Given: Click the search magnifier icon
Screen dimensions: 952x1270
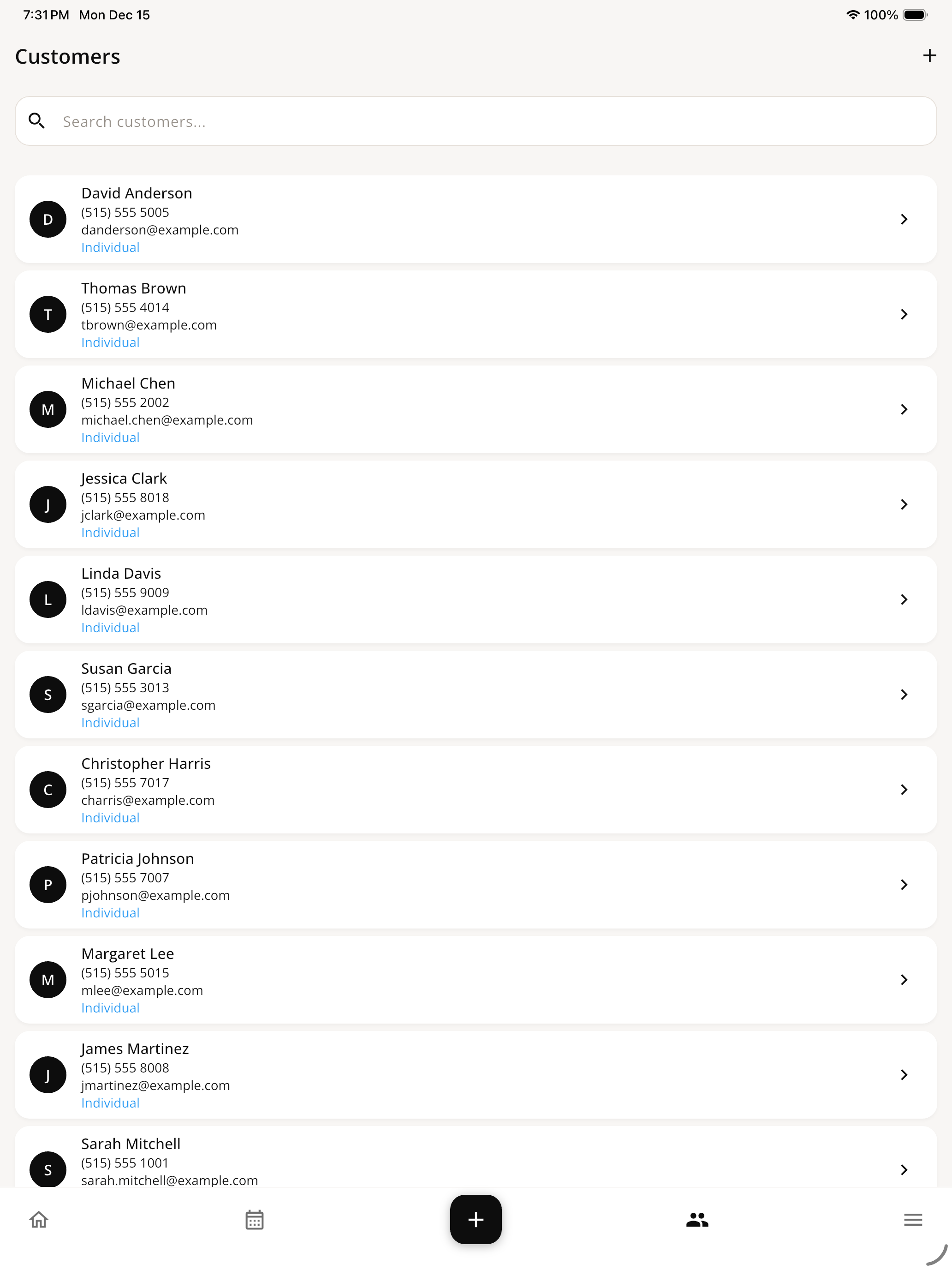Looking at the screenshot, I should pos(37,120).
